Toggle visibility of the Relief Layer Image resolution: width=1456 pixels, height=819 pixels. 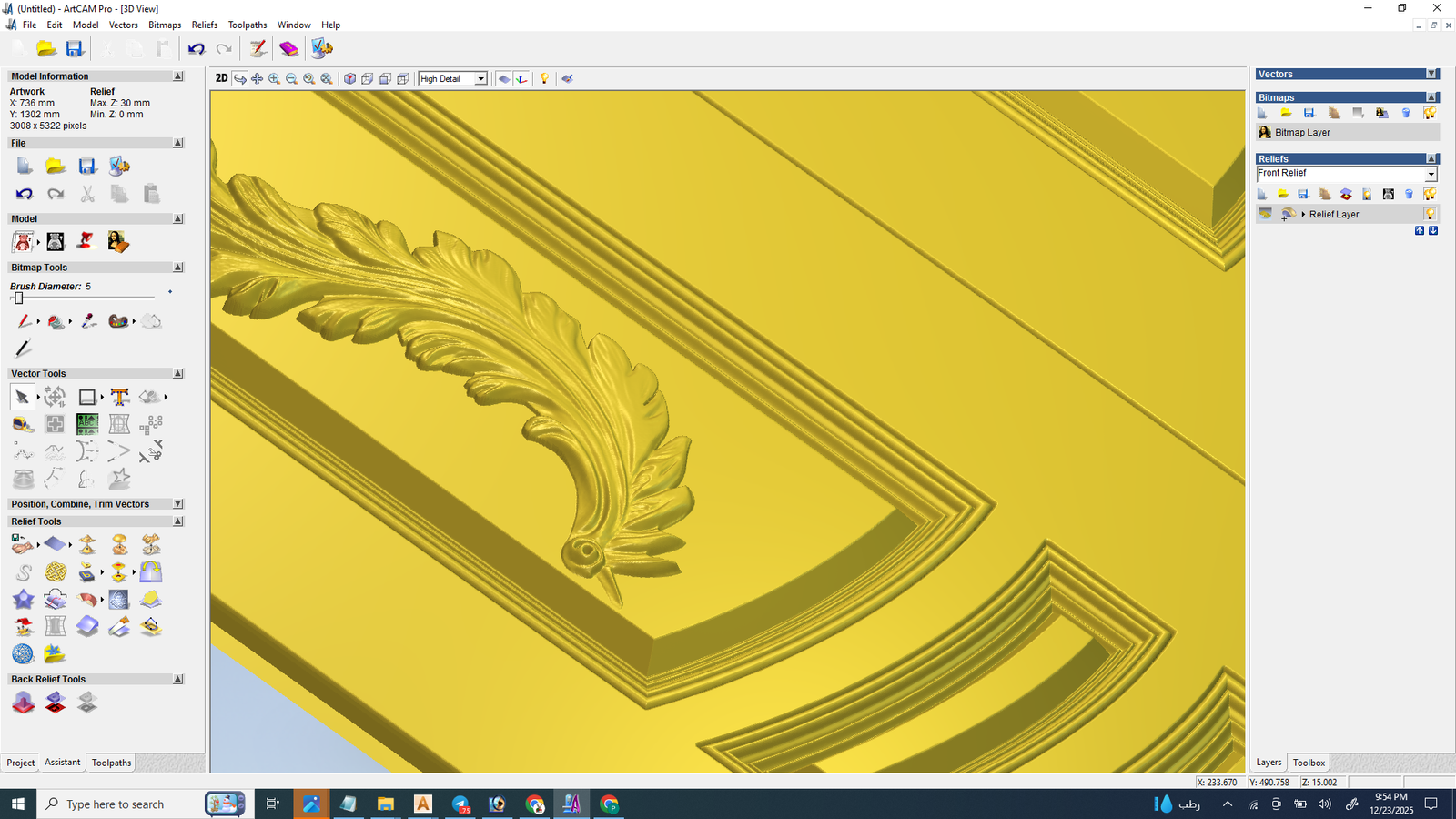[1430, 215]
